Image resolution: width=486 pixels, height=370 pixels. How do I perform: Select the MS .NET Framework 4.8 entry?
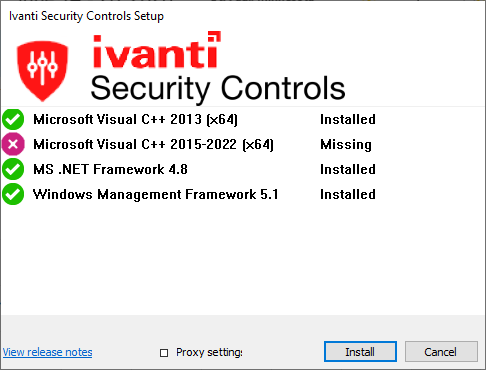pyautogui.click(x=110, y=169)
